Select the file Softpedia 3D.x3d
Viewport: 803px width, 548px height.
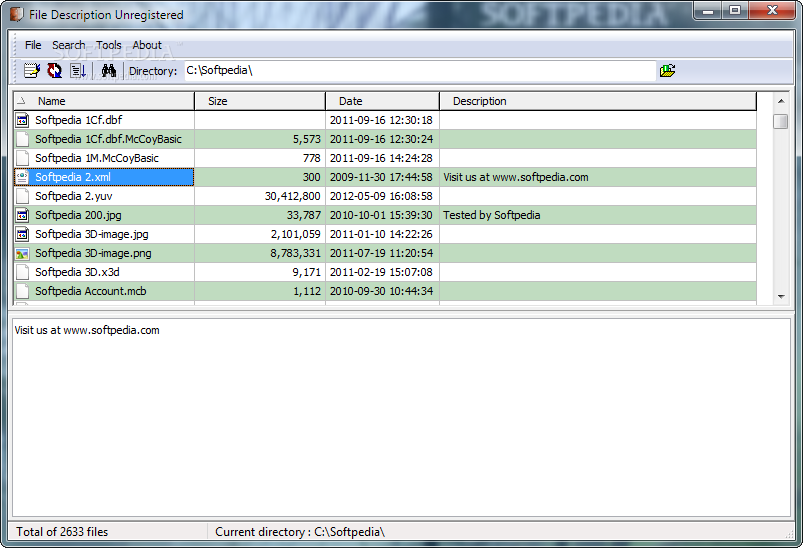77,272
